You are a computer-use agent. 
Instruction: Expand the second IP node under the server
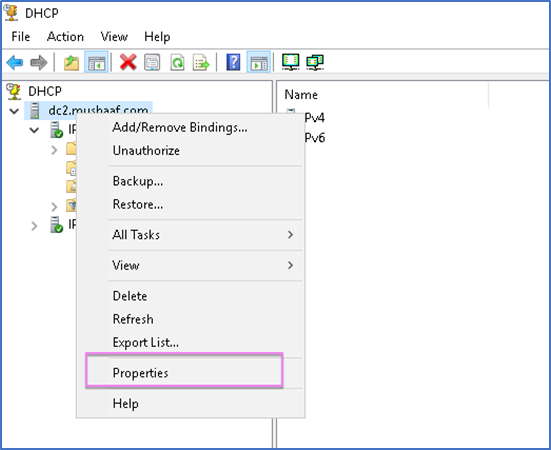coord(34,226)
